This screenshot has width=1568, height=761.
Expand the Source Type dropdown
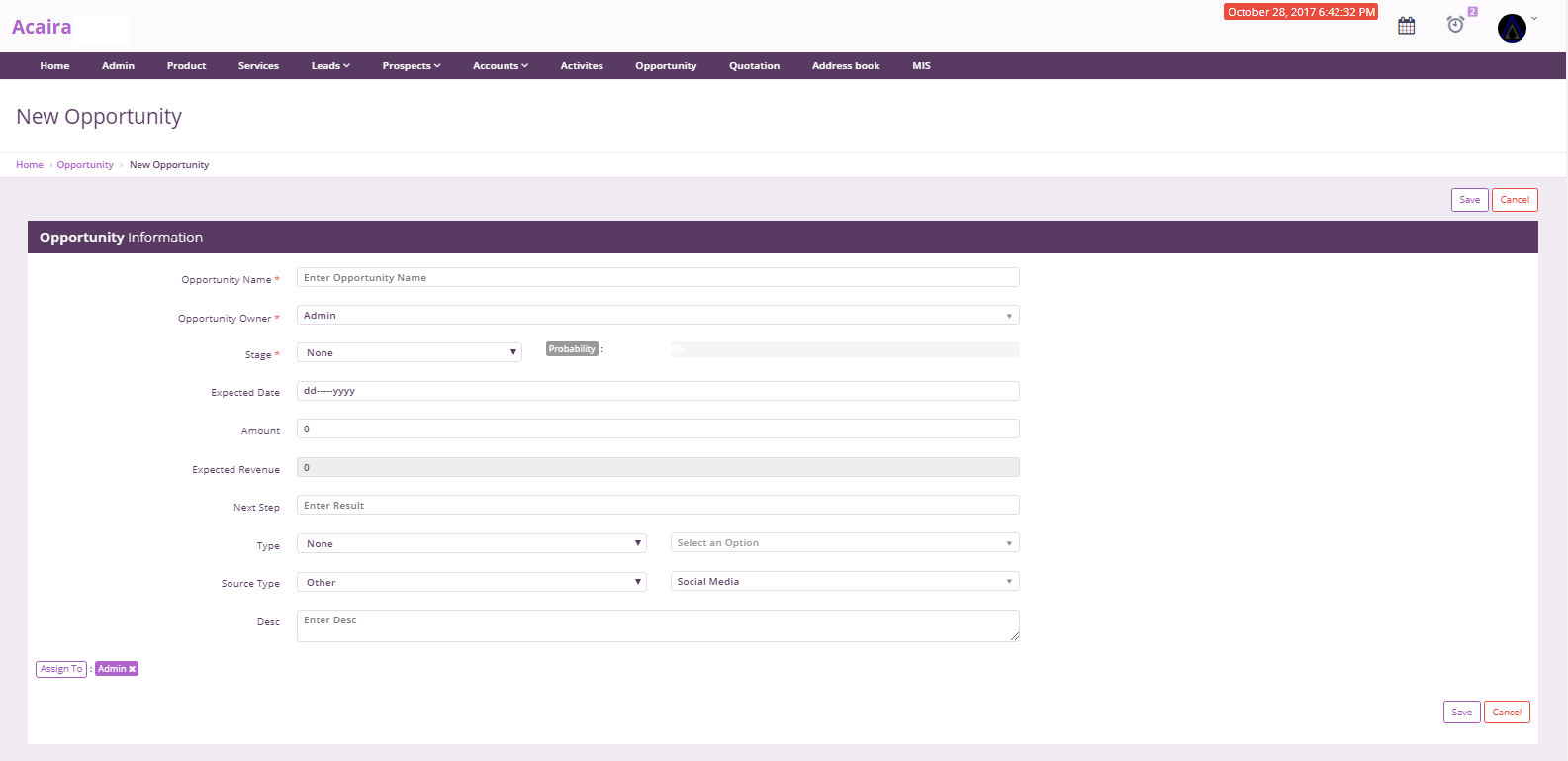471,583
